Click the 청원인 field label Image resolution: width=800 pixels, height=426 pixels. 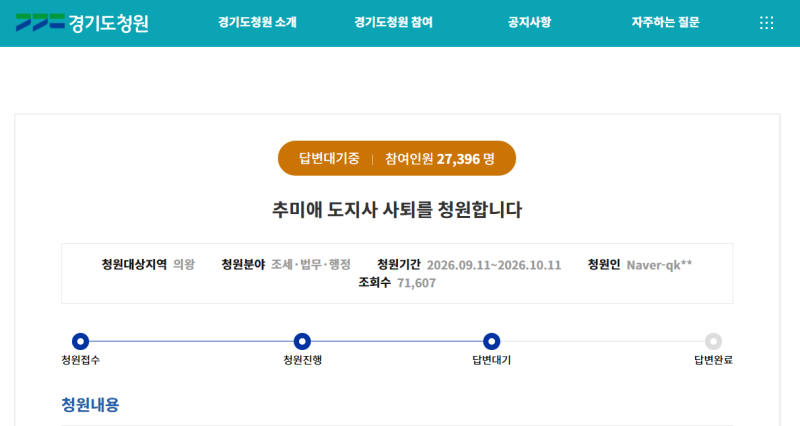point(604,264)
